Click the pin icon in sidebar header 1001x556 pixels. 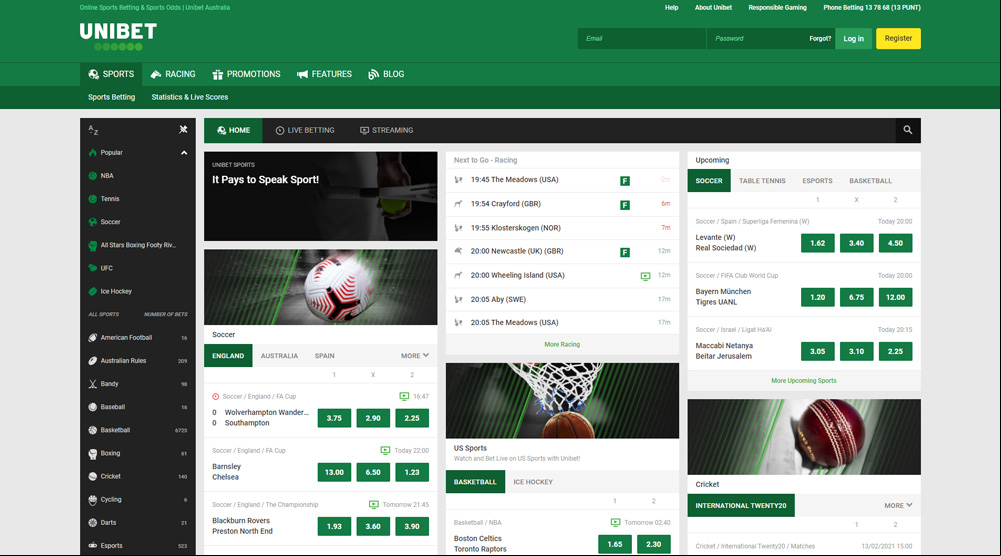click(x=183, y=130)
